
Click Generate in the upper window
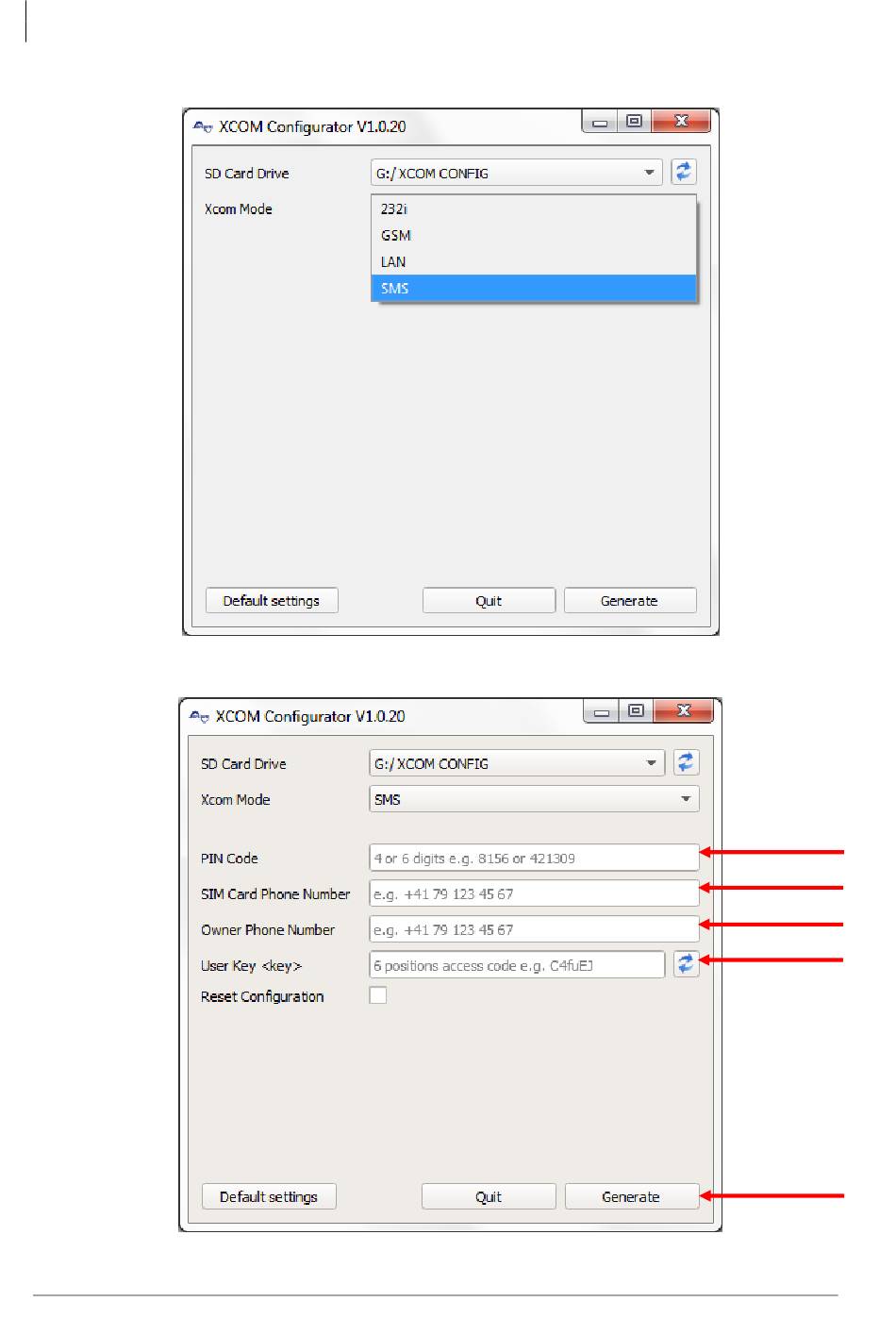pos(630,601)
